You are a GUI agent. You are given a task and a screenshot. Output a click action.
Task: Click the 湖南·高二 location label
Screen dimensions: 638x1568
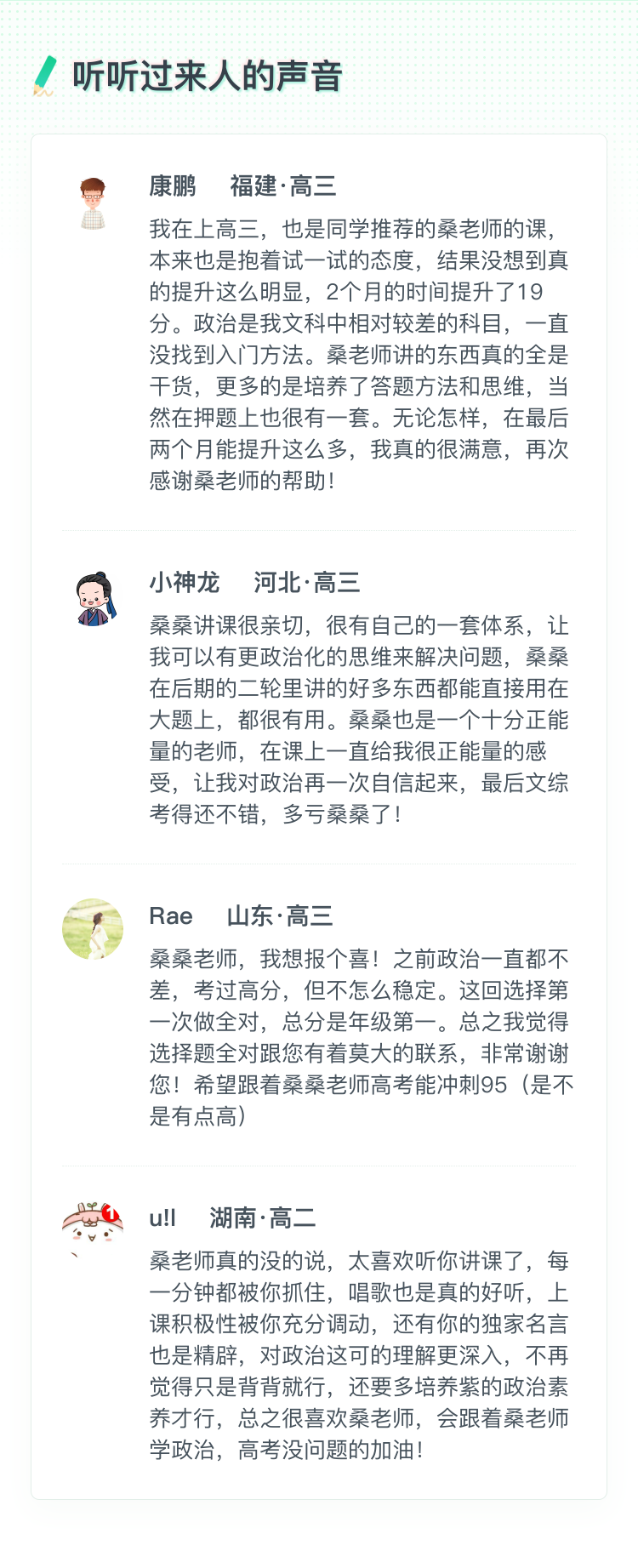262,1217
